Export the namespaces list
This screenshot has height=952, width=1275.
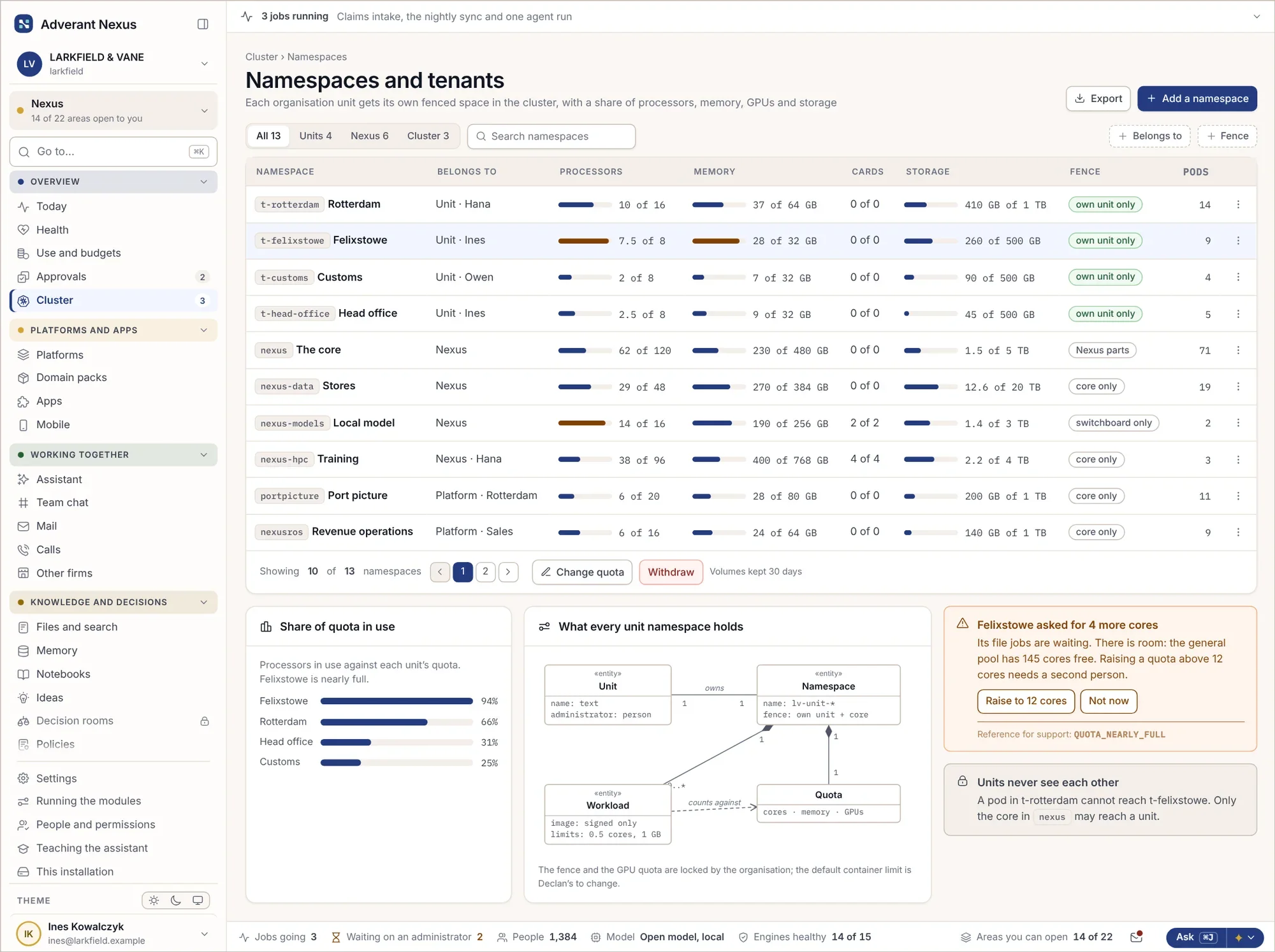[1098, 99]
